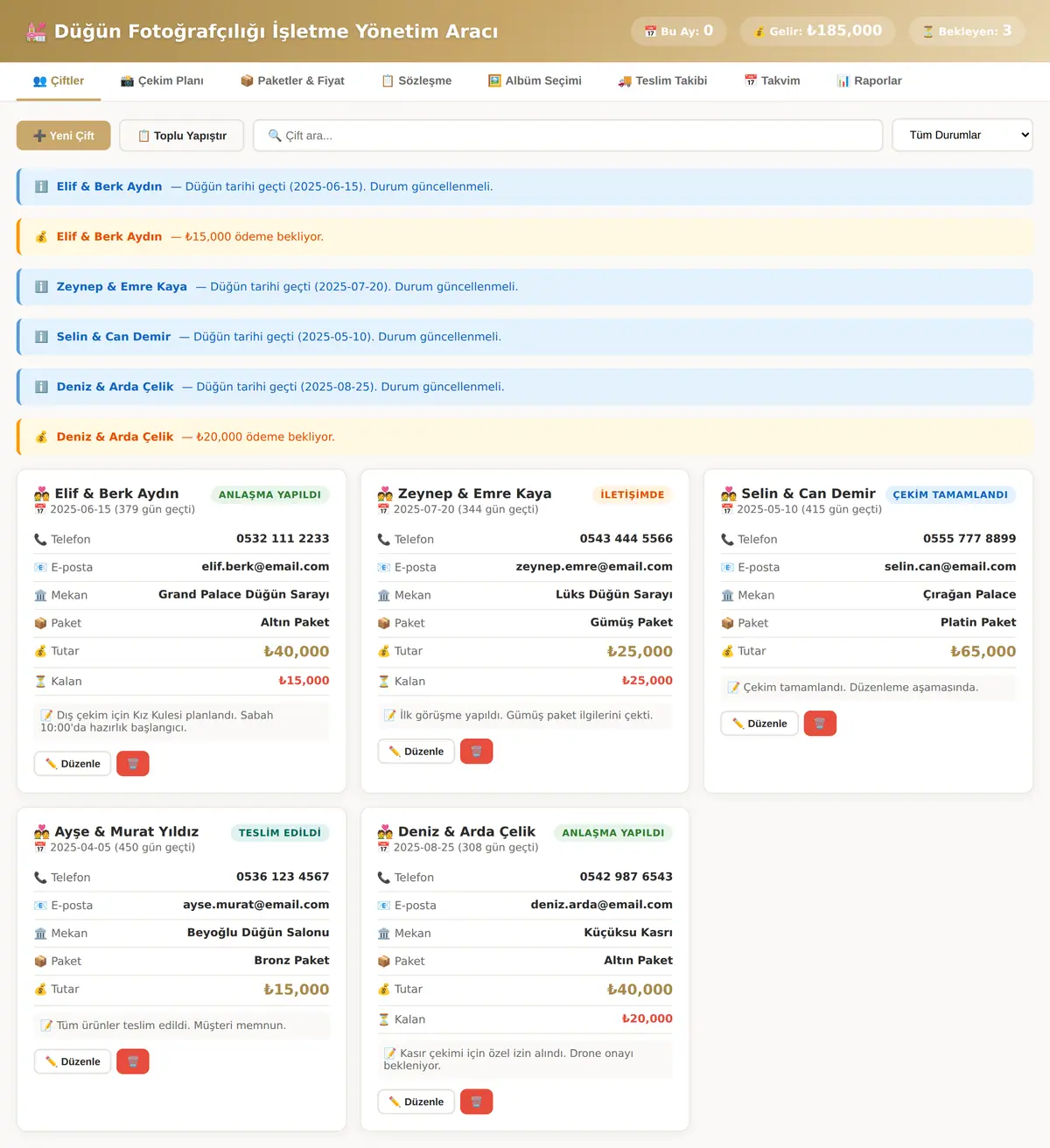Click the İLETİŞİMDE status badge
The image size is (1050, 1148).
point(633,494)
